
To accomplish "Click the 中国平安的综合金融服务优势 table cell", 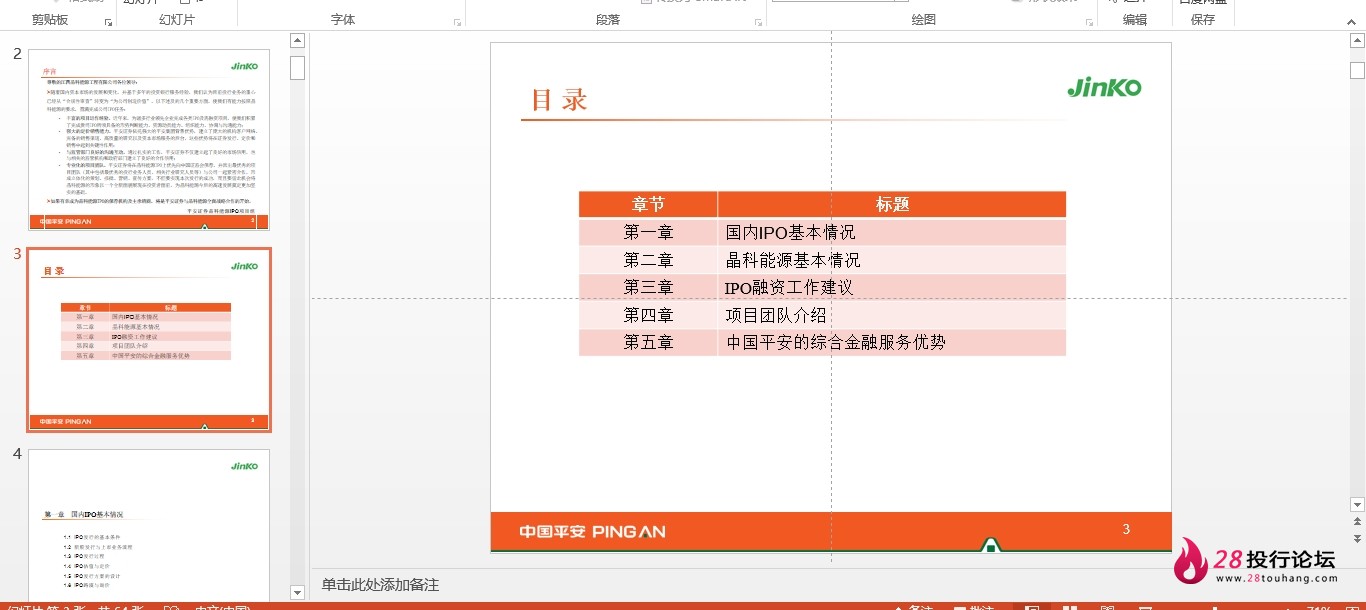I will pyautogui.click(x=892, y=342).
